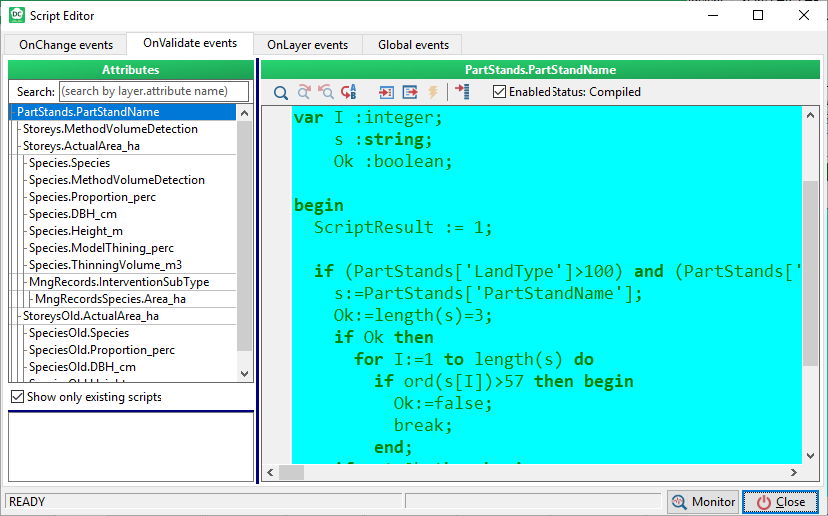Open the Global events tab
The height and width of the screenshot is (516, 828).
click(413, 45)
